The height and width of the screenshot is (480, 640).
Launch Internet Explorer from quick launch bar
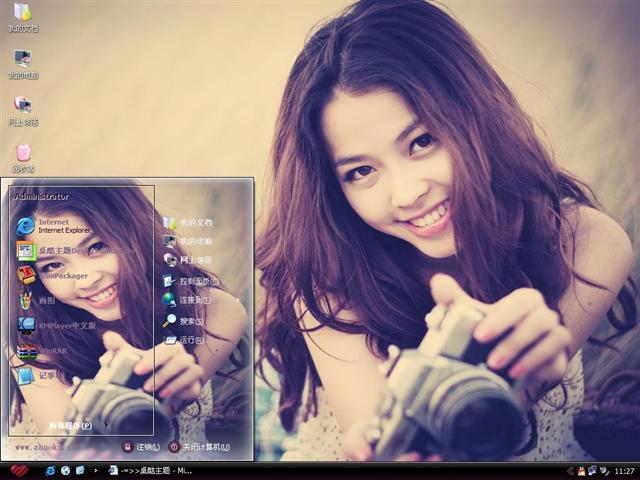point(50,471)
